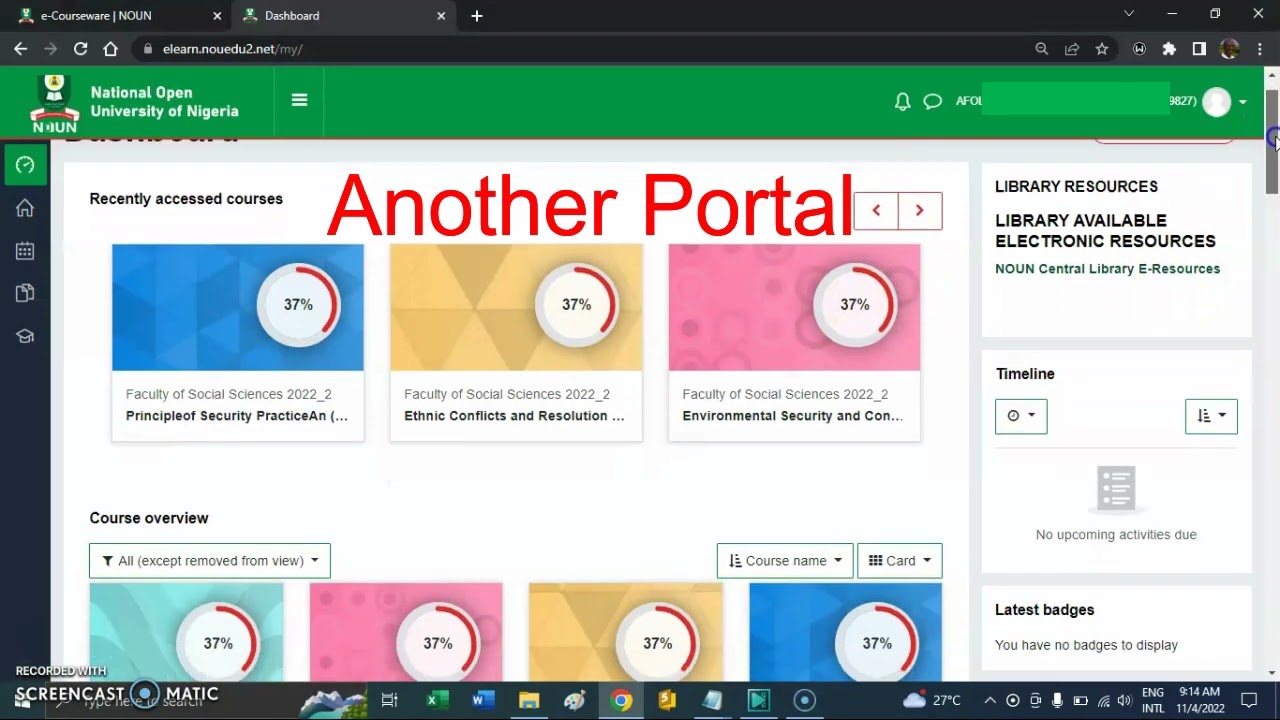This screenshot has width=1280, height=720.
Task: Open the taskbar clock and date
Action: coord(1198,700)
